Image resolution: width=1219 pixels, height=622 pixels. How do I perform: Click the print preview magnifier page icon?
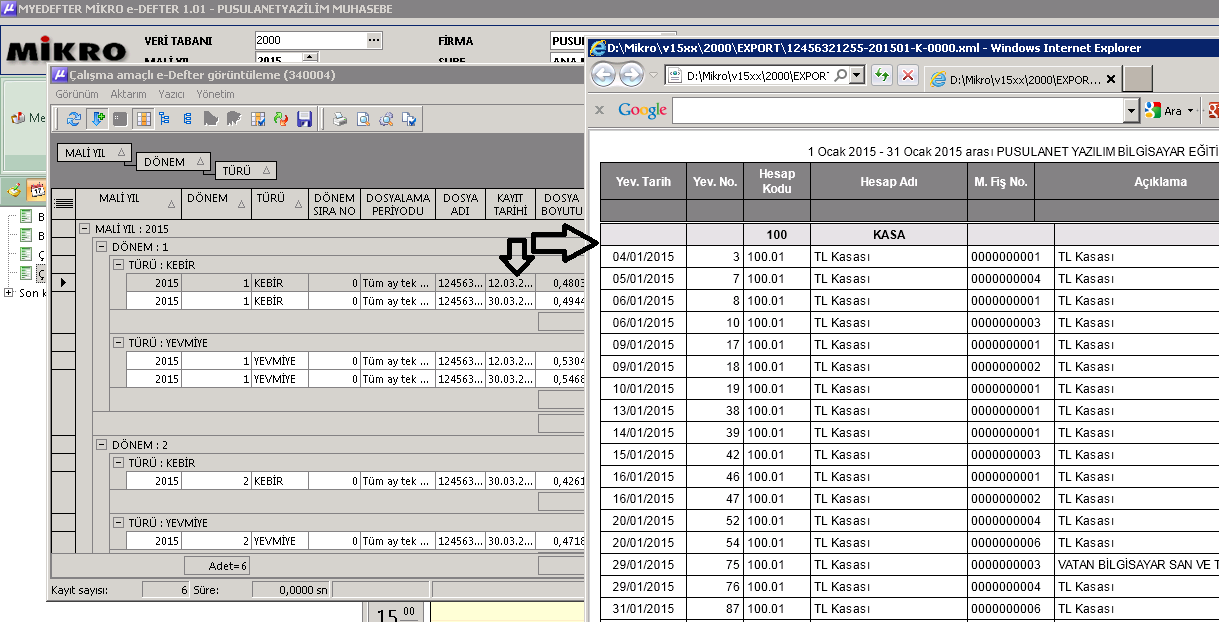click(363, 119)
